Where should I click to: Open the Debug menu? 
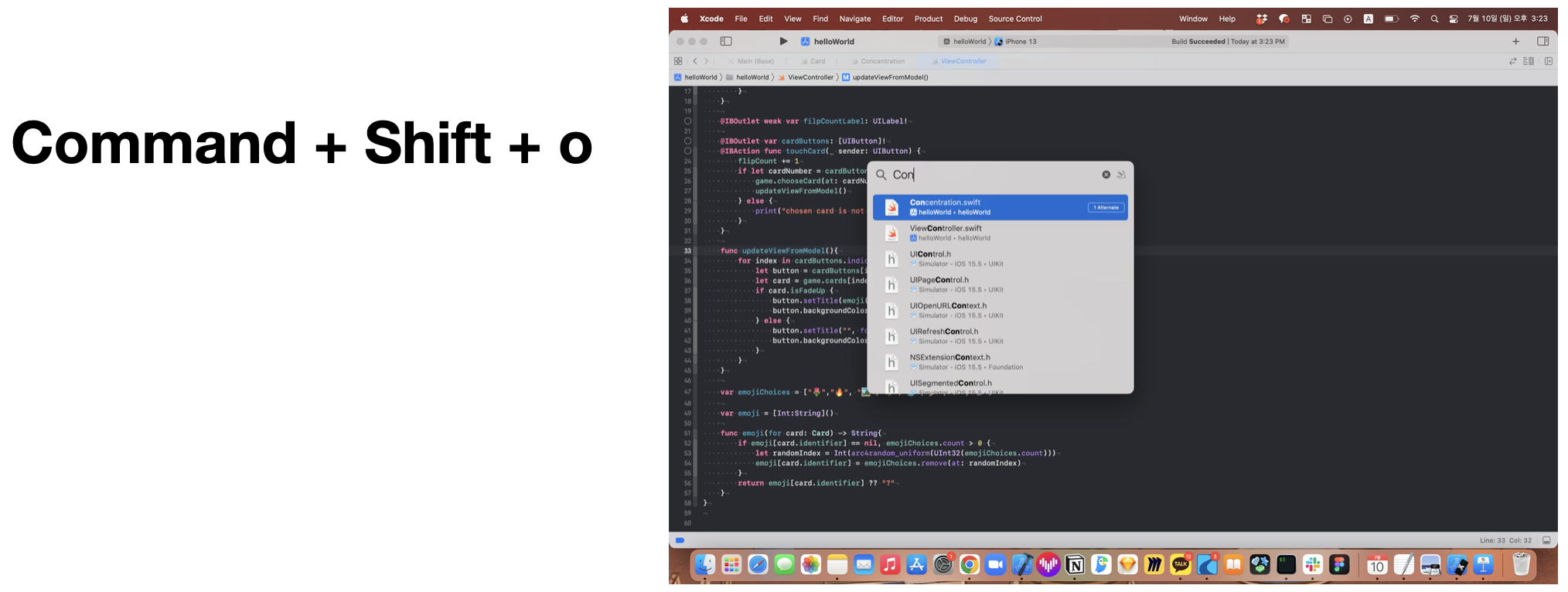965,19
